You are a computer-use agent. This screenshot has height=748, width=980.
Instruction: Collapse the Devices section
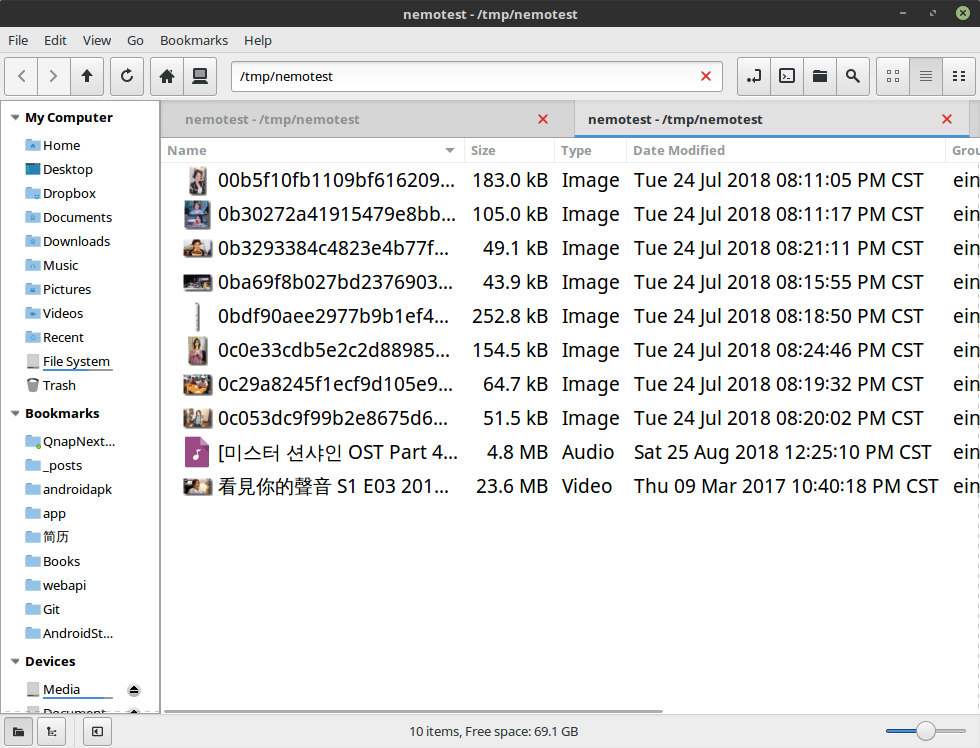tap(15, 662)
